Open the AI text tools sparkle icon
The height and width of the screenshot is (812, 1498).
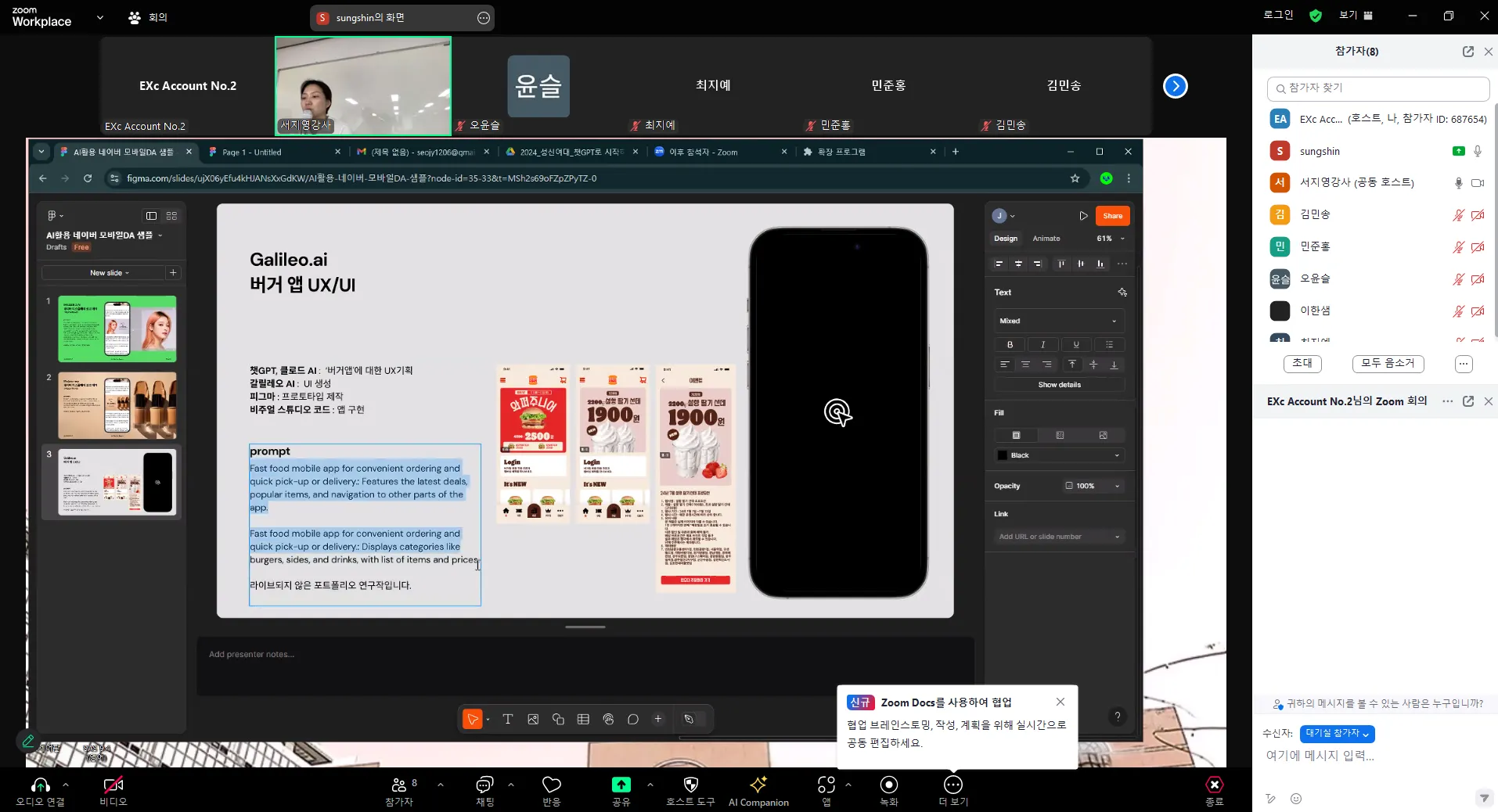1122,293
